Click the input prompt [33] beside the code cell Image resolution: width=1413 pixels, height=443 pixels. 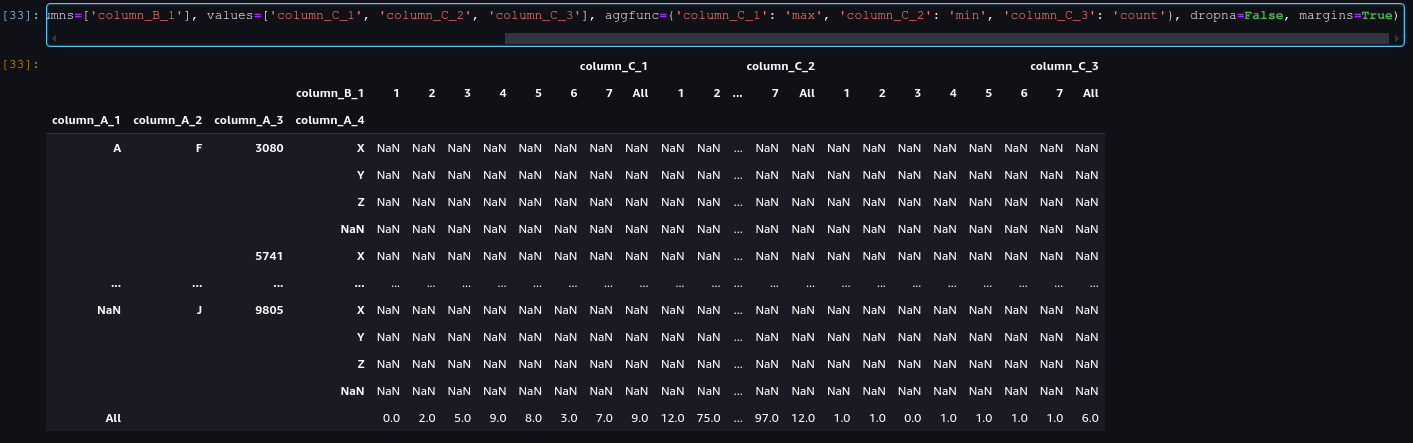(x=19, y=16)
